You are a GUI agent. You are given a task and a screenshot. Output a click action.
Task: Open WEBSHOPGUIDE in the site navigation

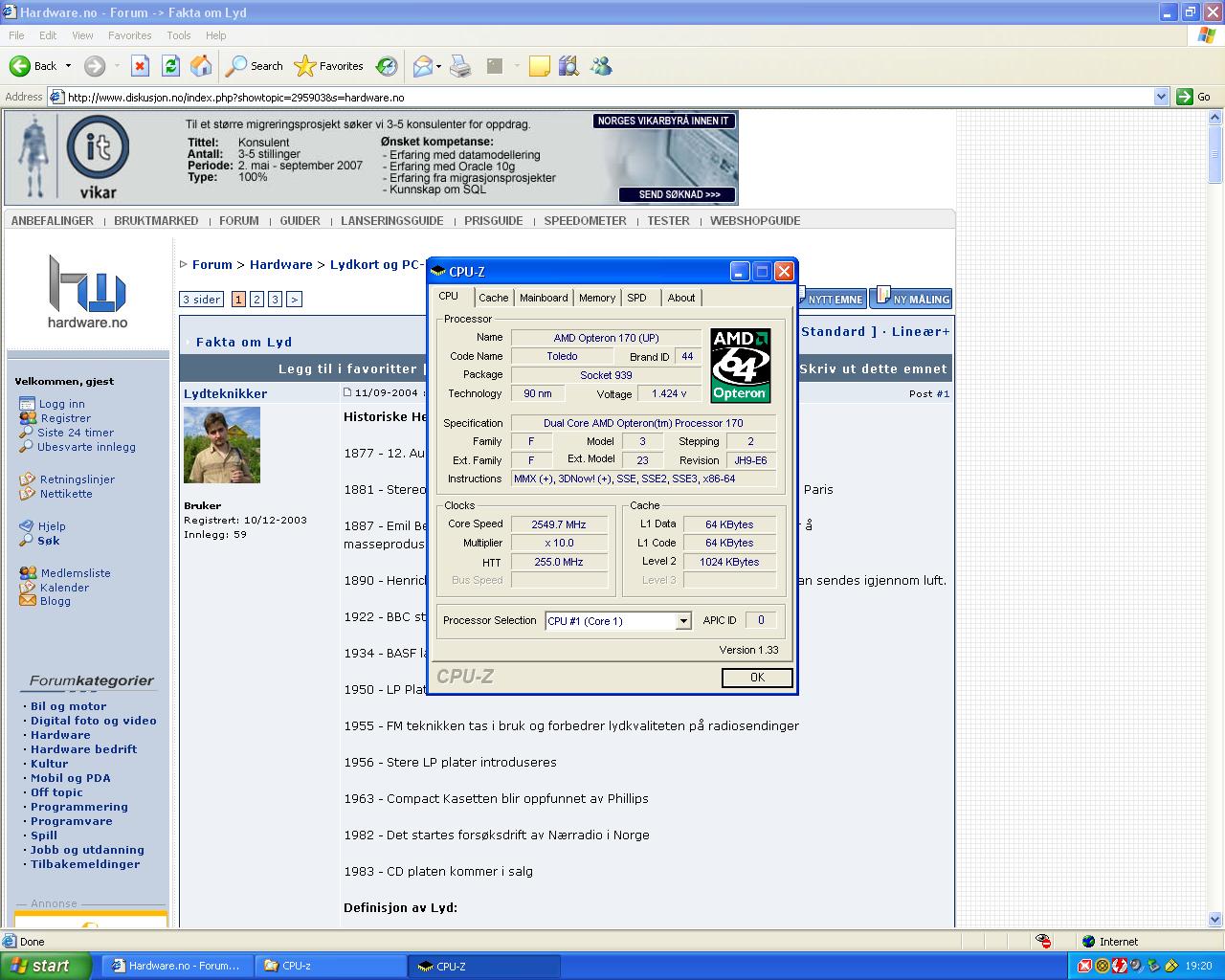[x=755, y=220]
